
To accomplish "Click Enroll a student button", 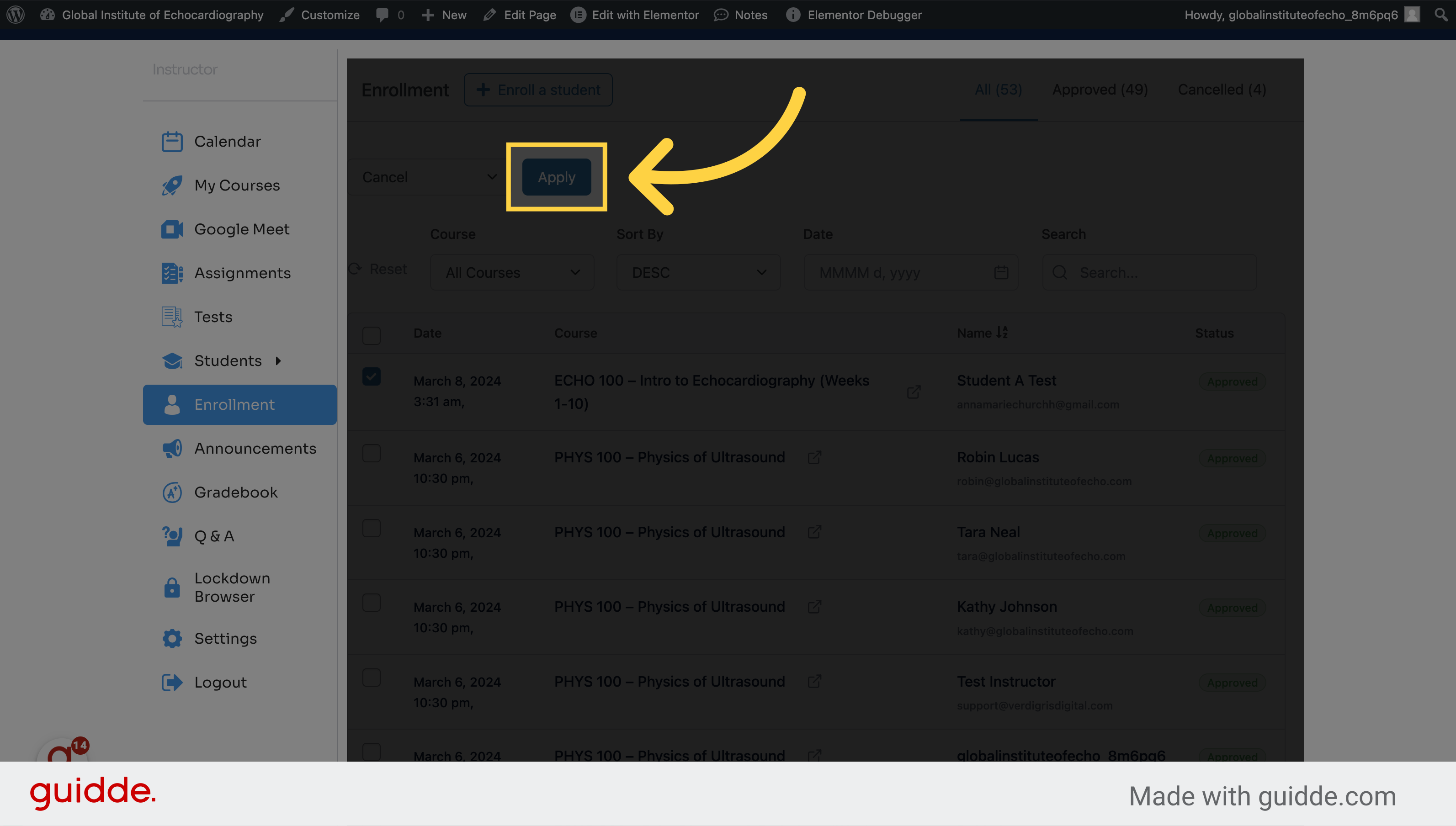I will 538,90.
